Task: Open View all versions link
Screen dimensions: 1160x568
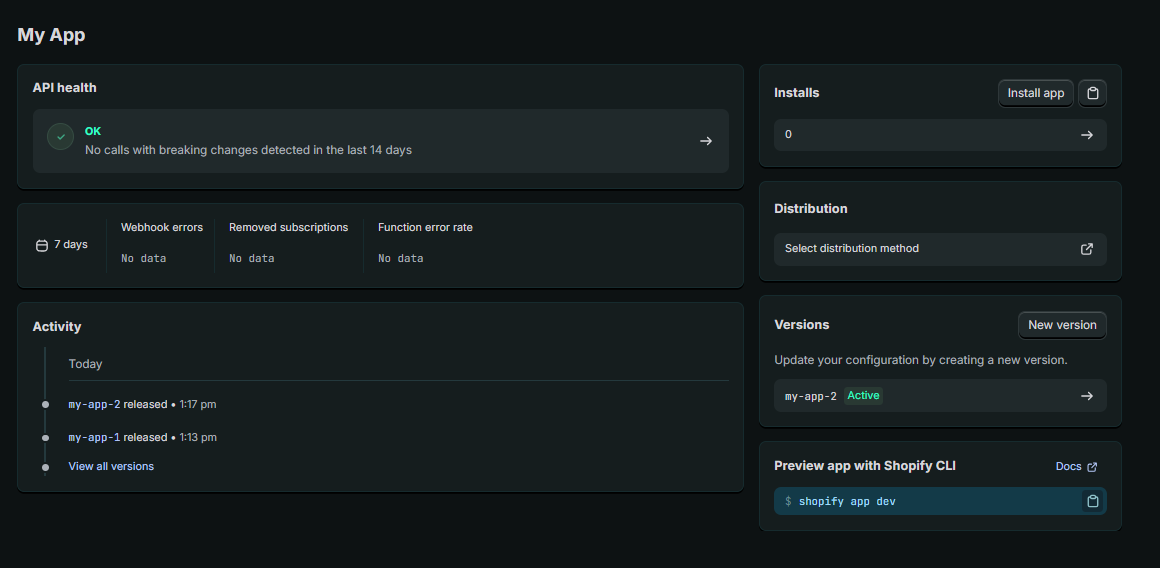Action: click(111, 466)
